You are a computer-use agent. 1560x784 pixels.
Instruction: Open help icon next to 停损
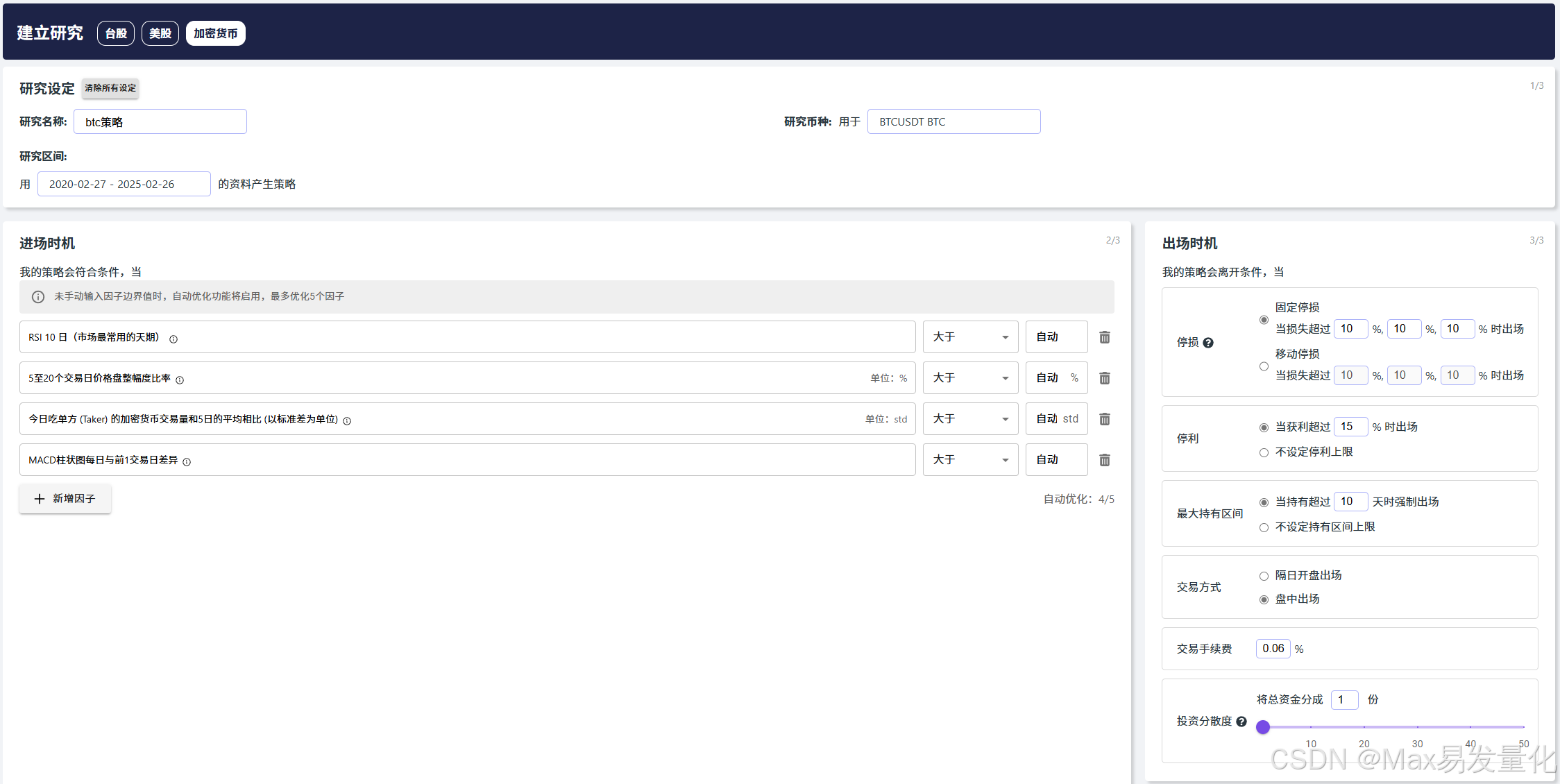(1208, 343)
